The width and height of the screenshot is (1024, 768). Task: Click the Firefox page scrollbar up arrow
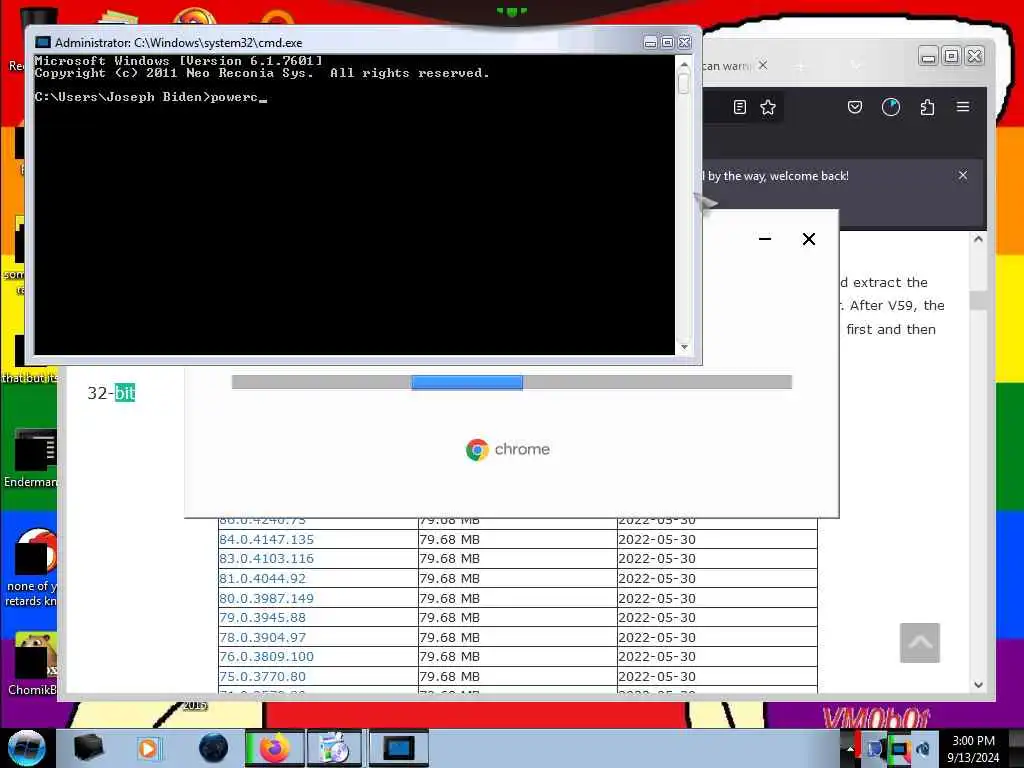[x=978, y=240]
